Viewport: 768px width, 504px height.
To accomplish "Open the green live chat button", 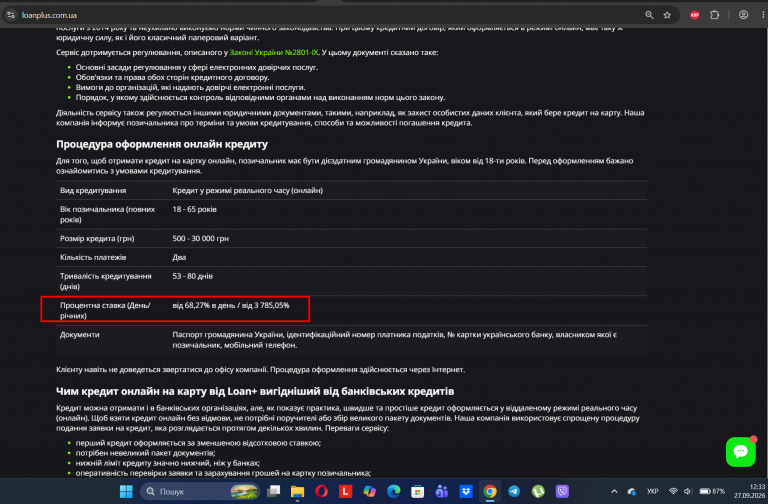I will tap(741, 452).
